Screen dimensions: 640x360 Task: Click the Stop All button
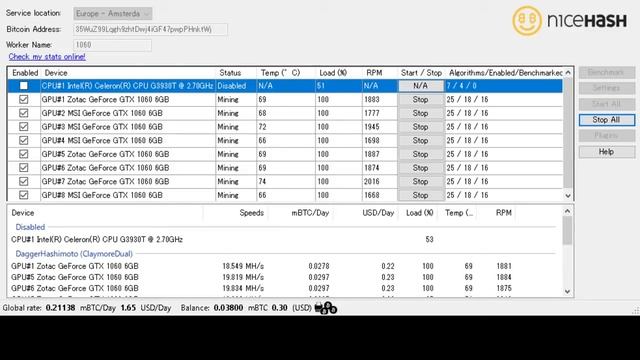[x=607, y=120]
